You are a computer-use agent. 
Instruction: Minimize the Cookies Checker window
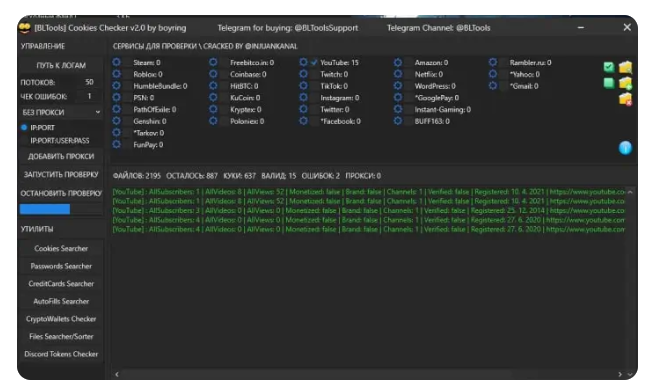tap(581, 27)
